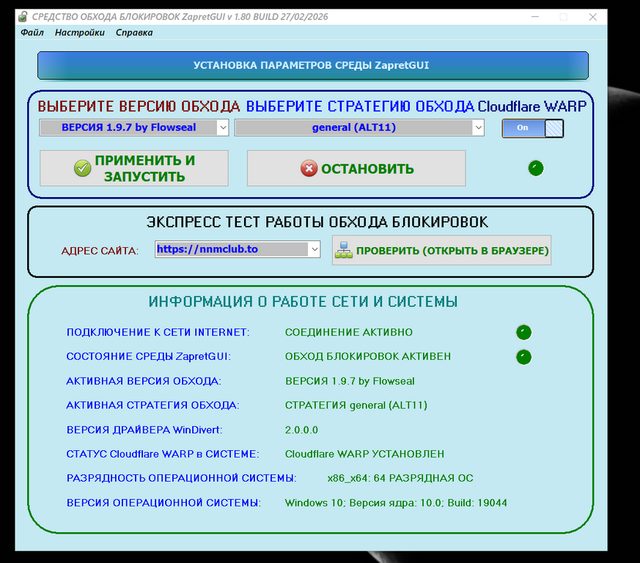
Task: Click ПРОВЕРИТЬ (ОТКРЫТЬ В БРАУЗЕРЕ) button
Action: point(442,250)
